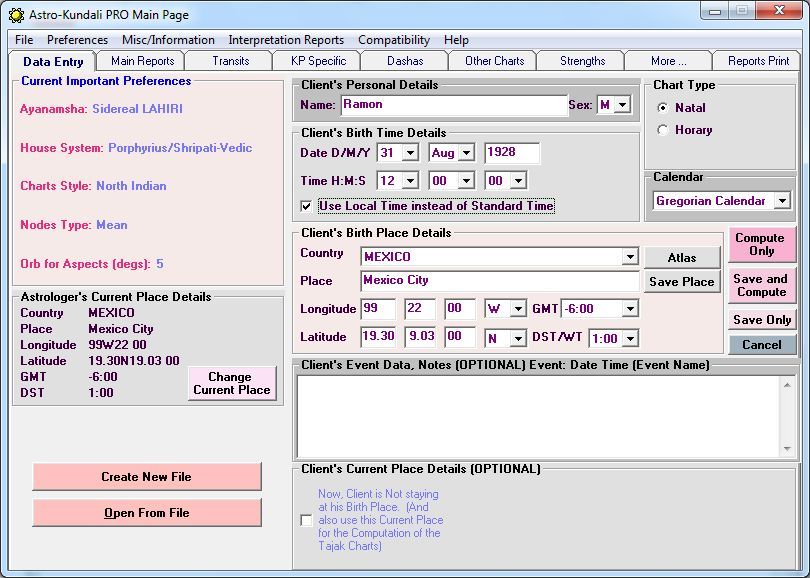
Task: Open the Interpretation Reports menu
Action: pyautogui.click(x=286, y=40)
